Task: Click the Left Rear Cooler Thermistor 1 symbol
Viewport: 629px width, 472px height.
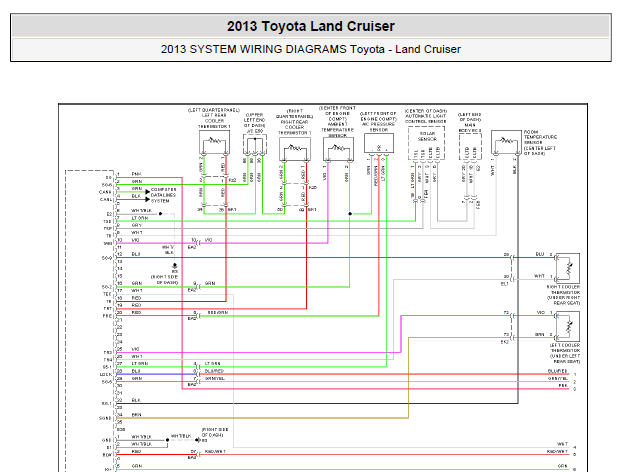Action: click(x=214, y=143)
